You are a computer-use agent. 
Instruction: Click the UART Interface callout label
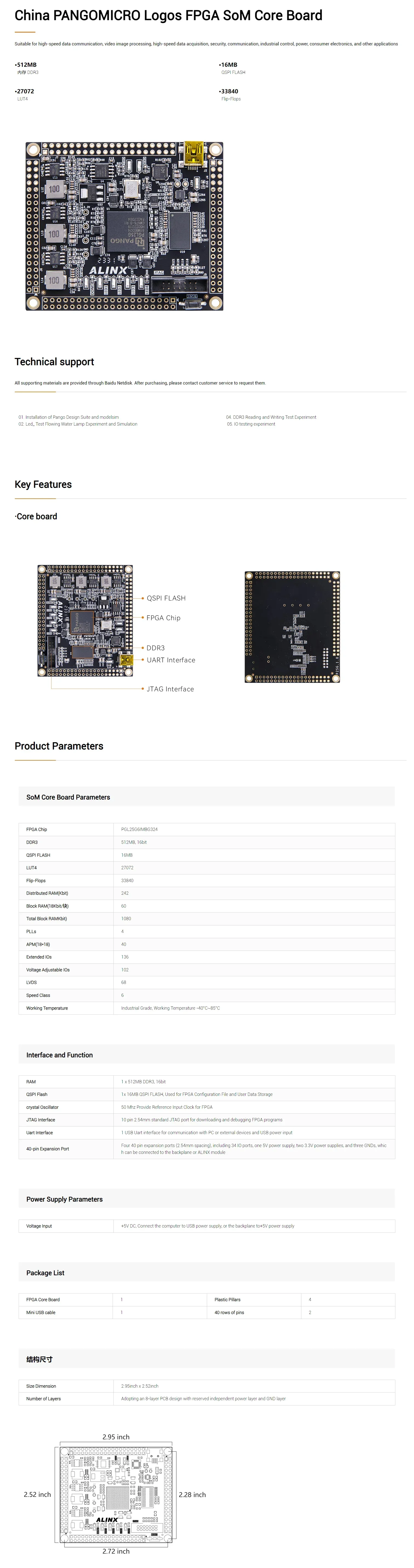click(171, 660)
